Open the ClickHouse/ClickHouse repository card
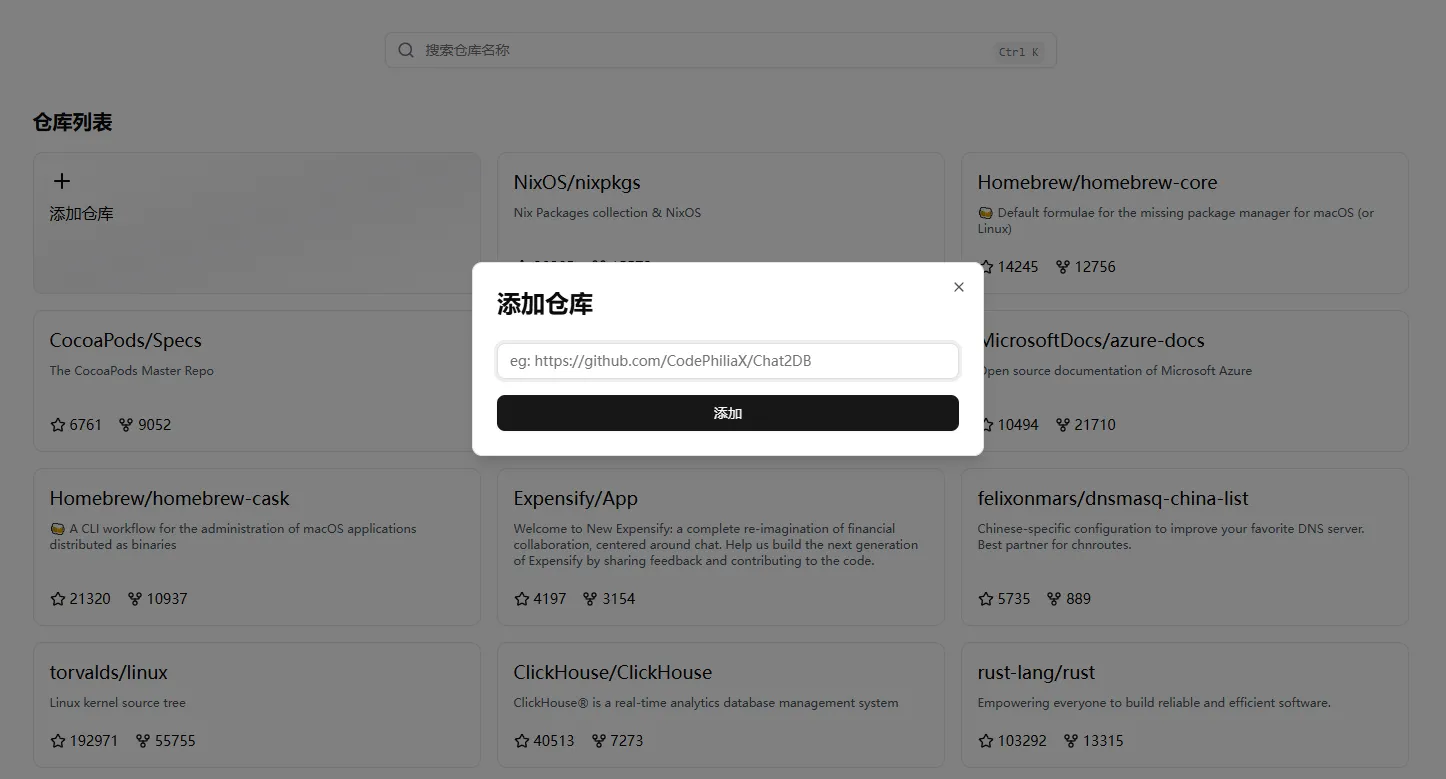1446x779 pixels. click(613, 673)
